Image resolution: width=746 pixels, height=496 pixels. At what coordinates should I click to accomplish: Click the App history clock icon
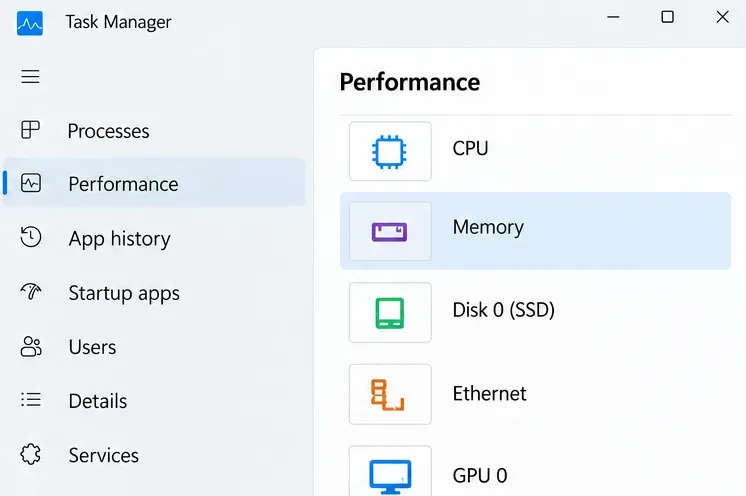point(31,237)
